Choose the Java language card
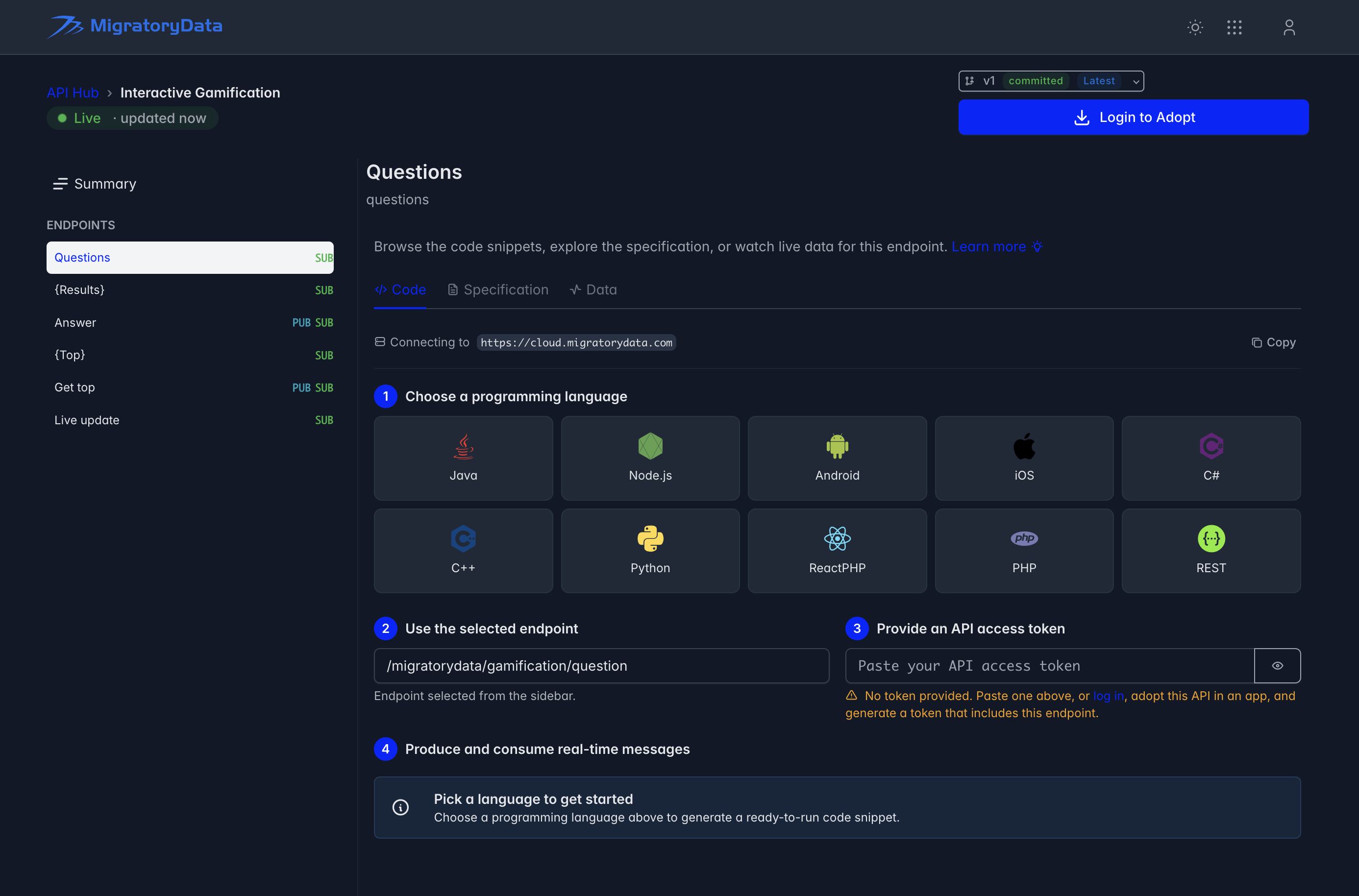1359x896 pixels. 463,458
